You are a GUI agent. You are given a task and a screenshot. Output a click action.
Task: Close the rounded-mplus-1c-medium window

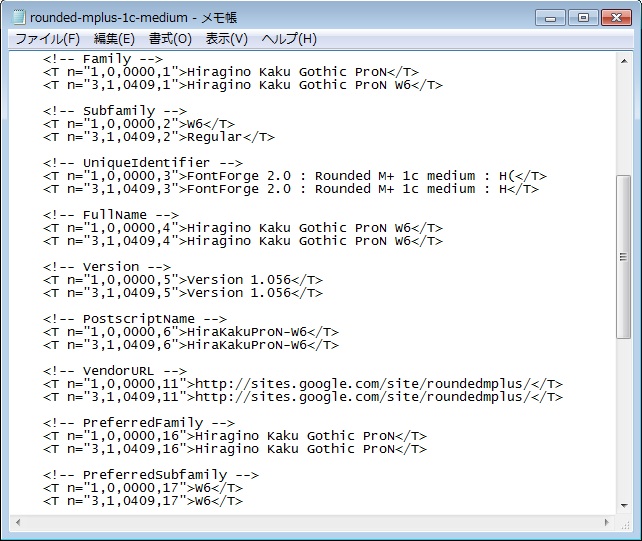tap(616, 18)
